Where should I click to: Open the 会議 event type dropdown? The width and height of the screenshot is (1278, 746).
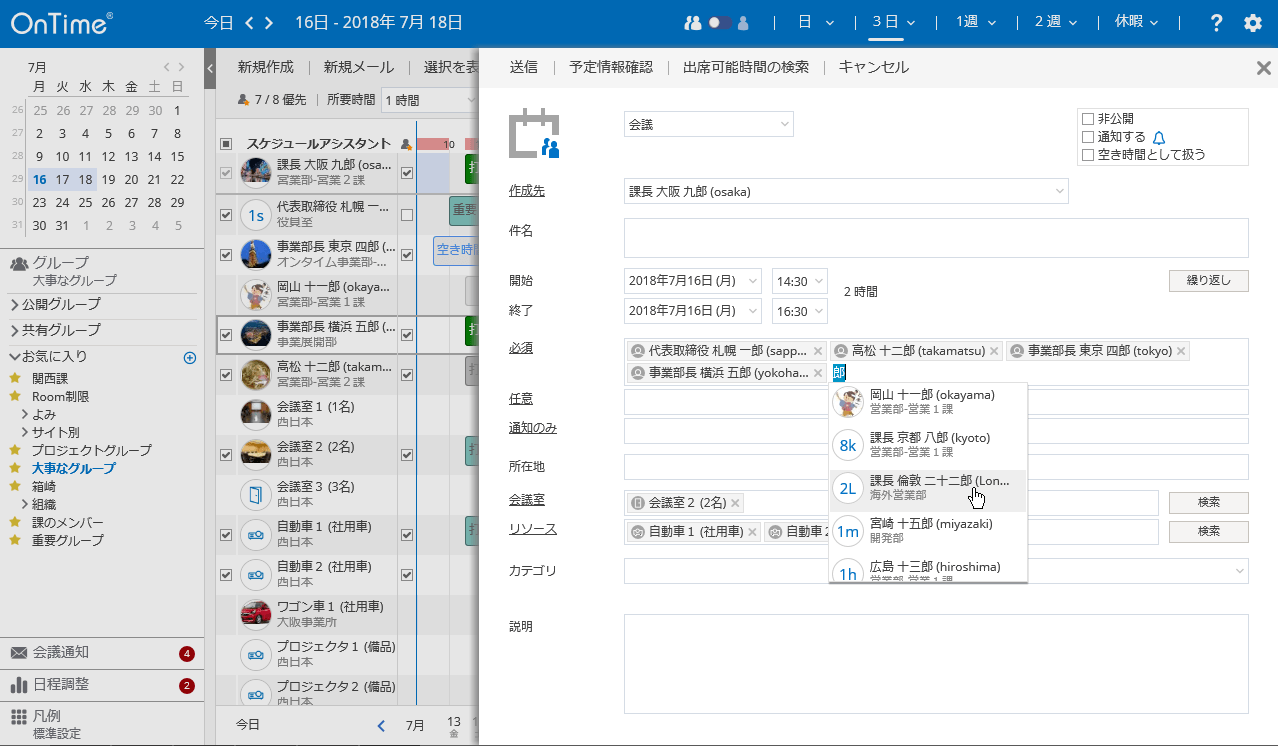[707, 123]
